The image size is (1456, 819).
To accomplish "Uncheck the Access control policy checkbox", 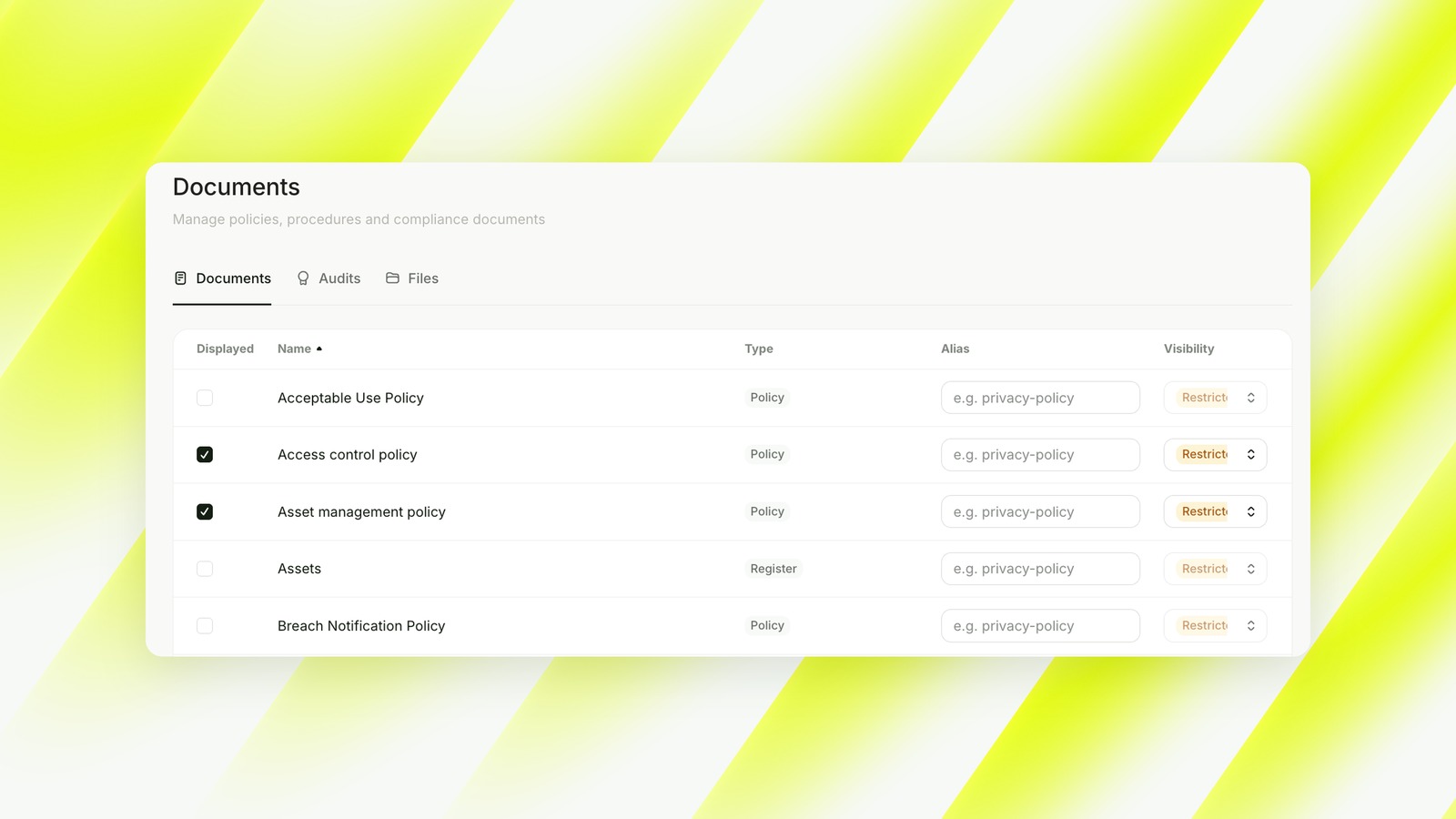I will pos(205,455).
